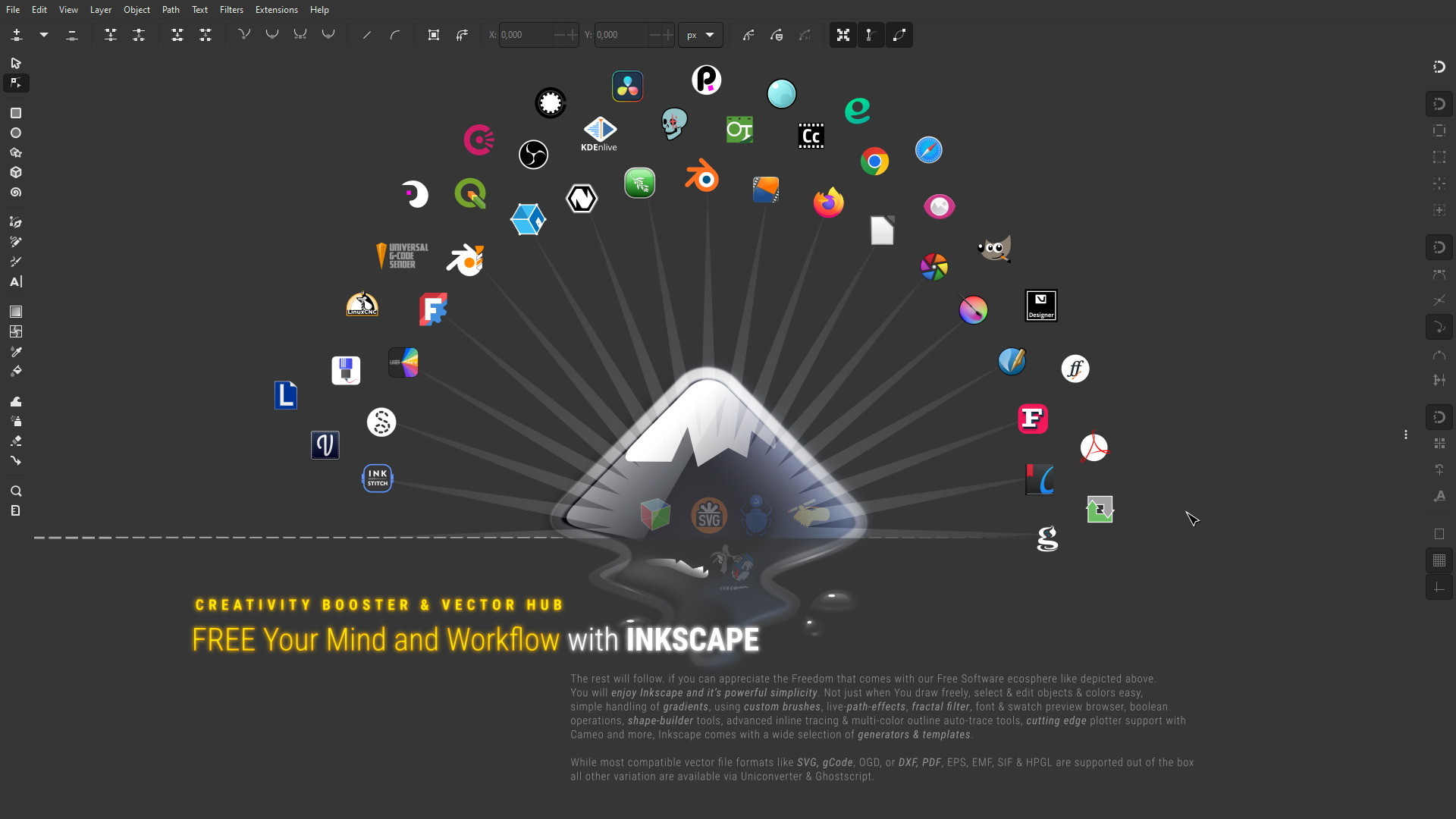The image size is (1456, 819).
Task: Make selected nodes corner (cusp)
Action: pyautogui.click(x=244, y=35)
